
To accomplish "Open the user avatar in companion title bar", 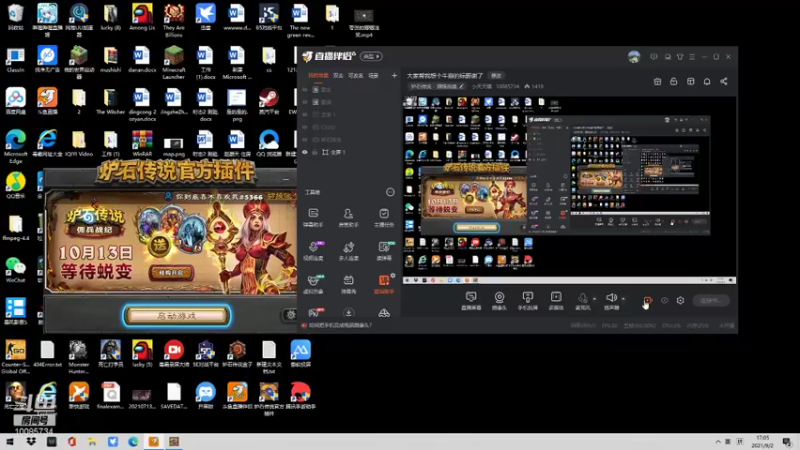I will click(634, 57).
